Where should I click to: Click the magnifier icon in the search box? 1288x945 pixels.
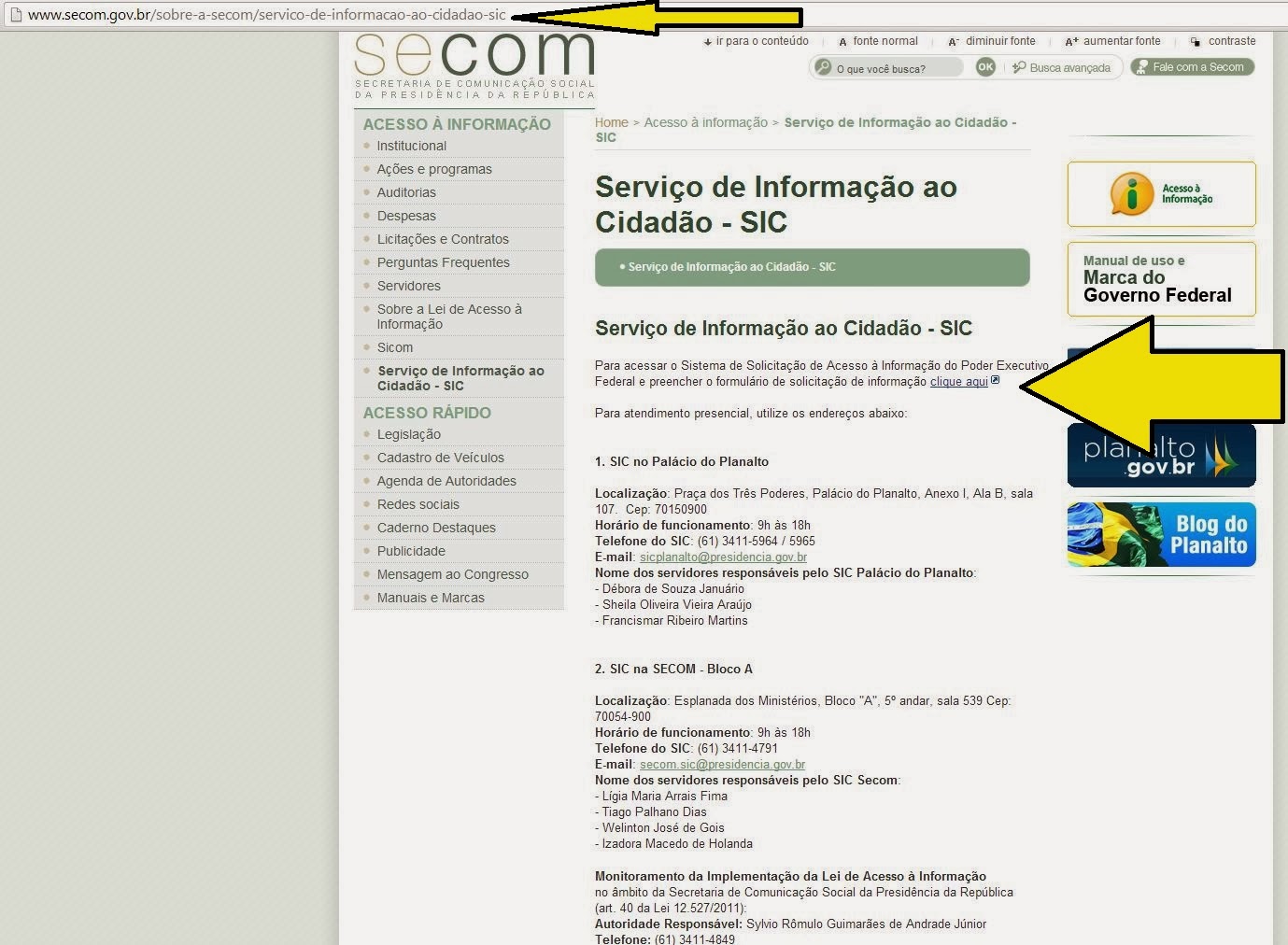coord(823,67)
